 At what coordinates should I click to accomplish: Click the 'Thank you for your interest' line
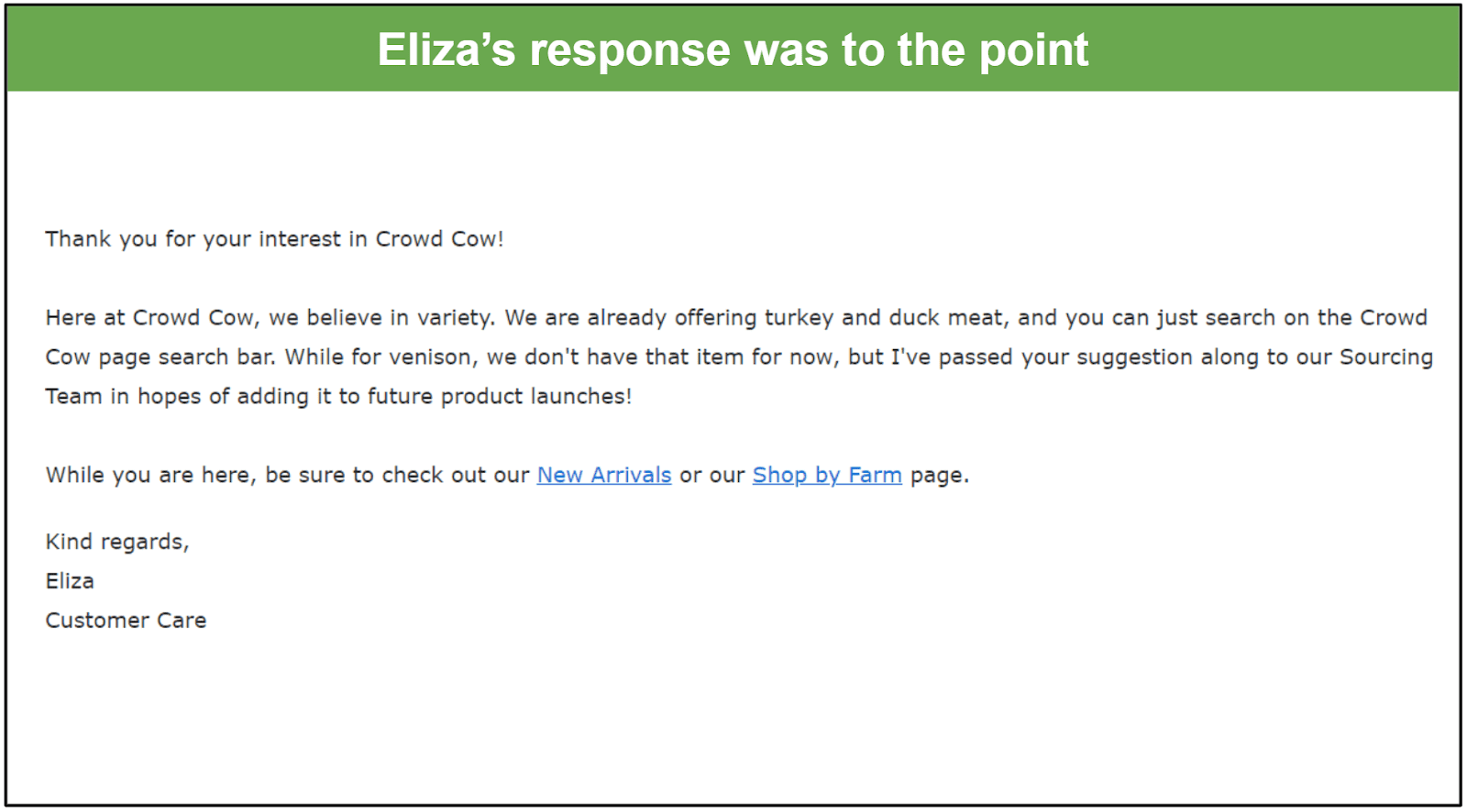click(x=274, y=239)
